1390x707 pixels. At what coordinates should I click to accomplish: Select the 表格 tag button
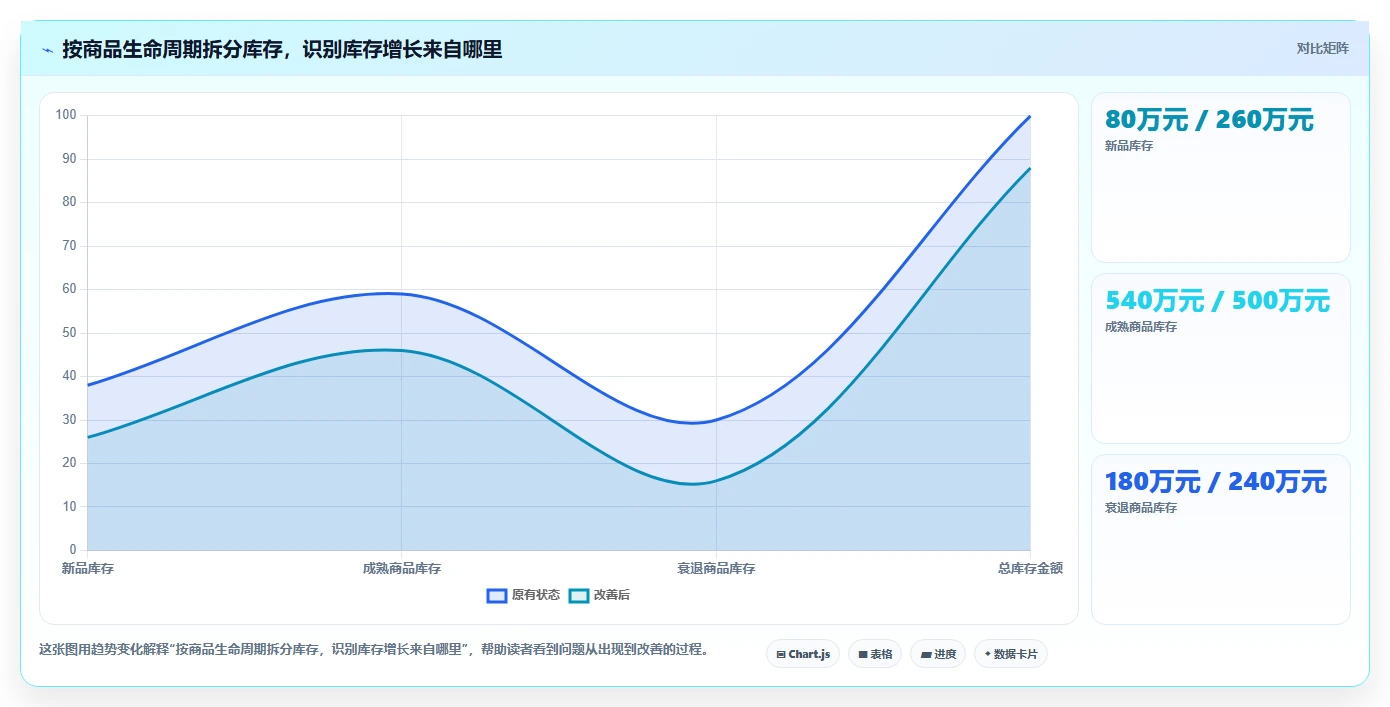click(875, 654)
